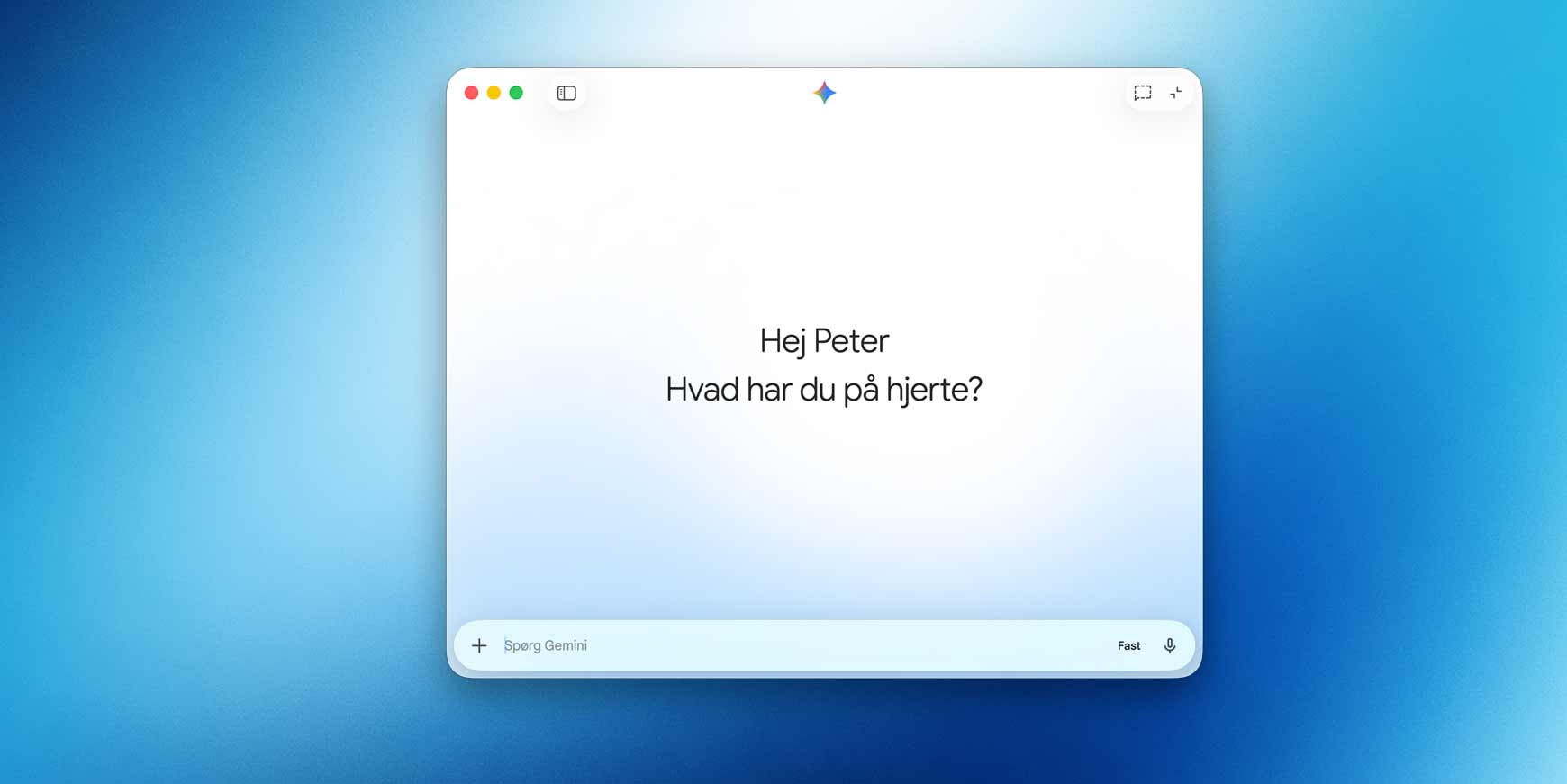Screen dimensions: 1567x784
Task: Start a screen selection with dashed-rectangle icon
Action: click(1142, 93)
